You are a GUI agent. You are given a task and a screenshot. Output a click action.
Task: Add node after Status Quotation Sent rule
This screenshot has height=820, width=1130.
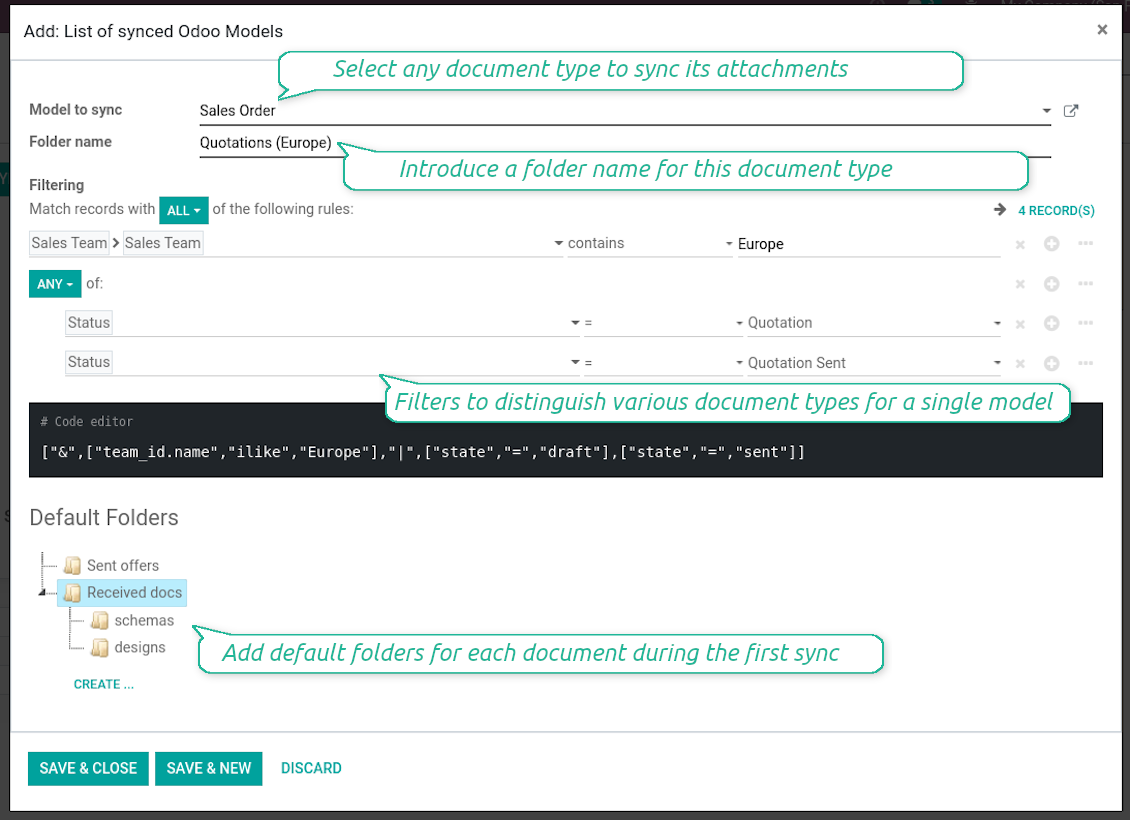(x=1051, y=363)
